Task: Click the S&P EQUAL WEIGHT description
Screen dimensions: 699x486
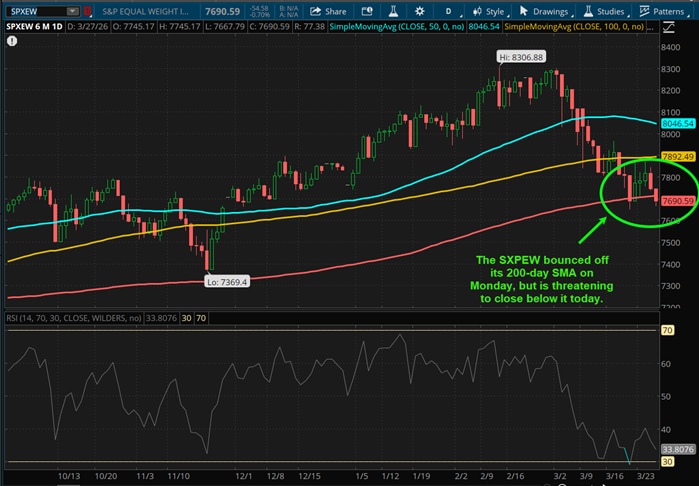Action: [145, 11]
